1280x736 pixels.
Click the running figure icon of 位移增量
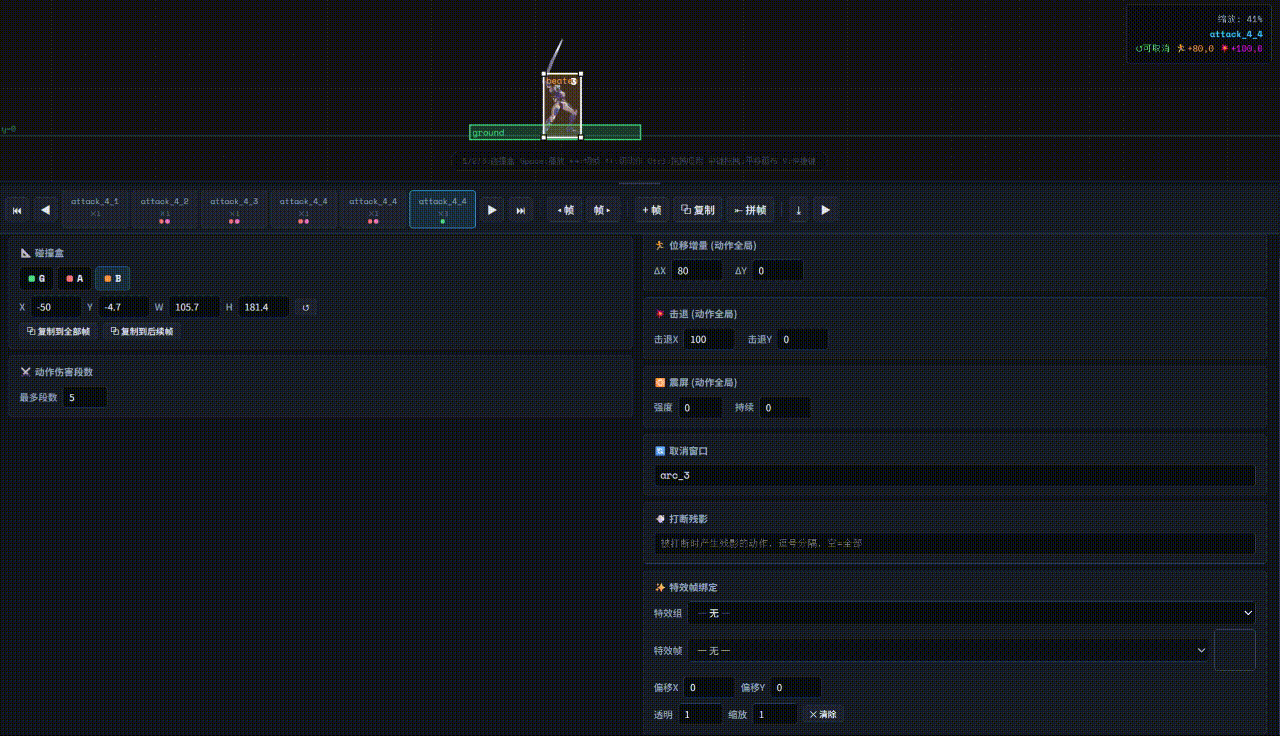click(659, 245)
